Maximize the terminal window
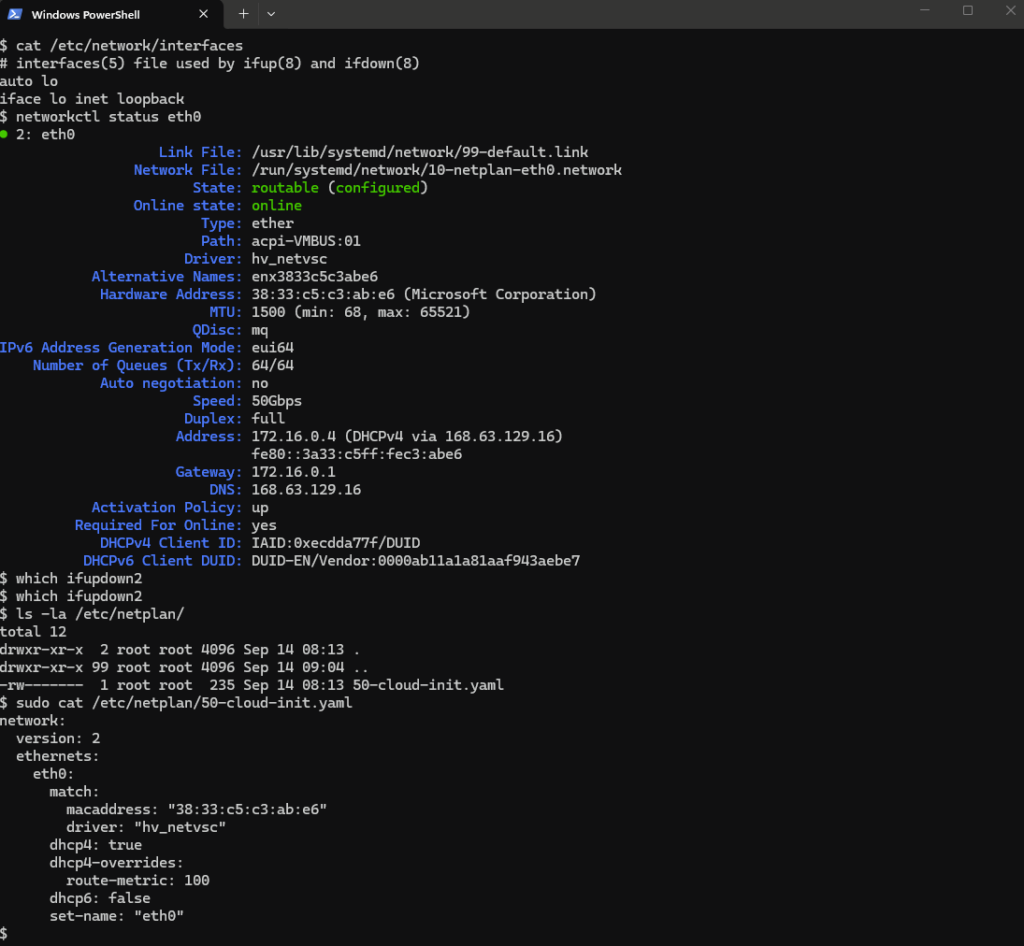 pos(968,10)
